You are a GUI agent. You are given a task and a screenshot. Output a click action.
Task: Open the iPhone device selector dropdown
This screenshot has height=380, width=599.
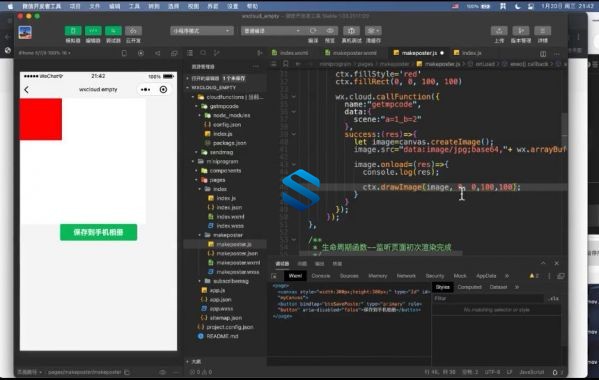[45, 53]
